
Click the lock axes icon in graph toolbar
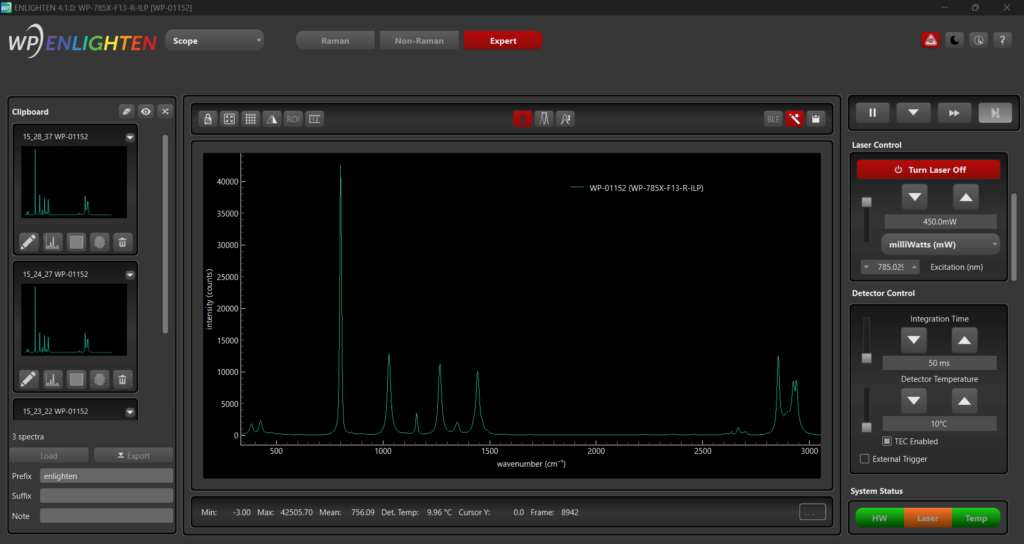pyautogui.click(x=208, y=118)
